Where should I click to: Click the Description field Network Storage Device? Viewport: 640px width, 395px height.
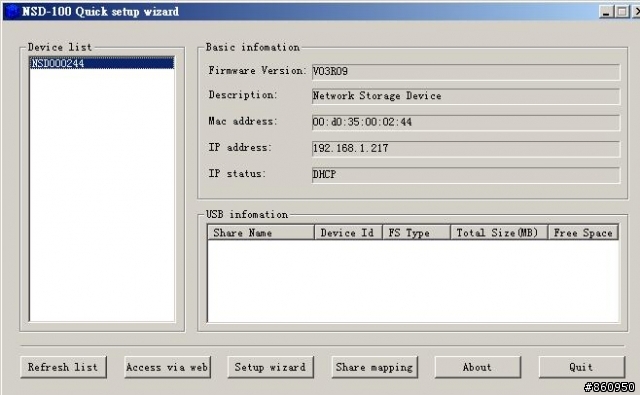tap(466, 96)
